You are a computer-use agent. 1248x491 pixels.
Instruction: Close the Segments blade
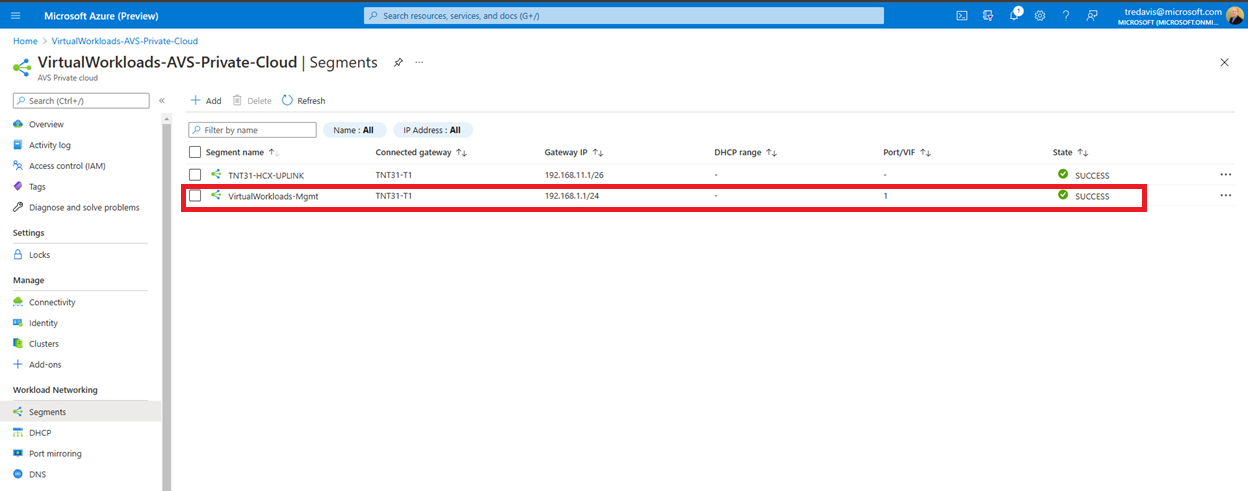coord(1225,62)
